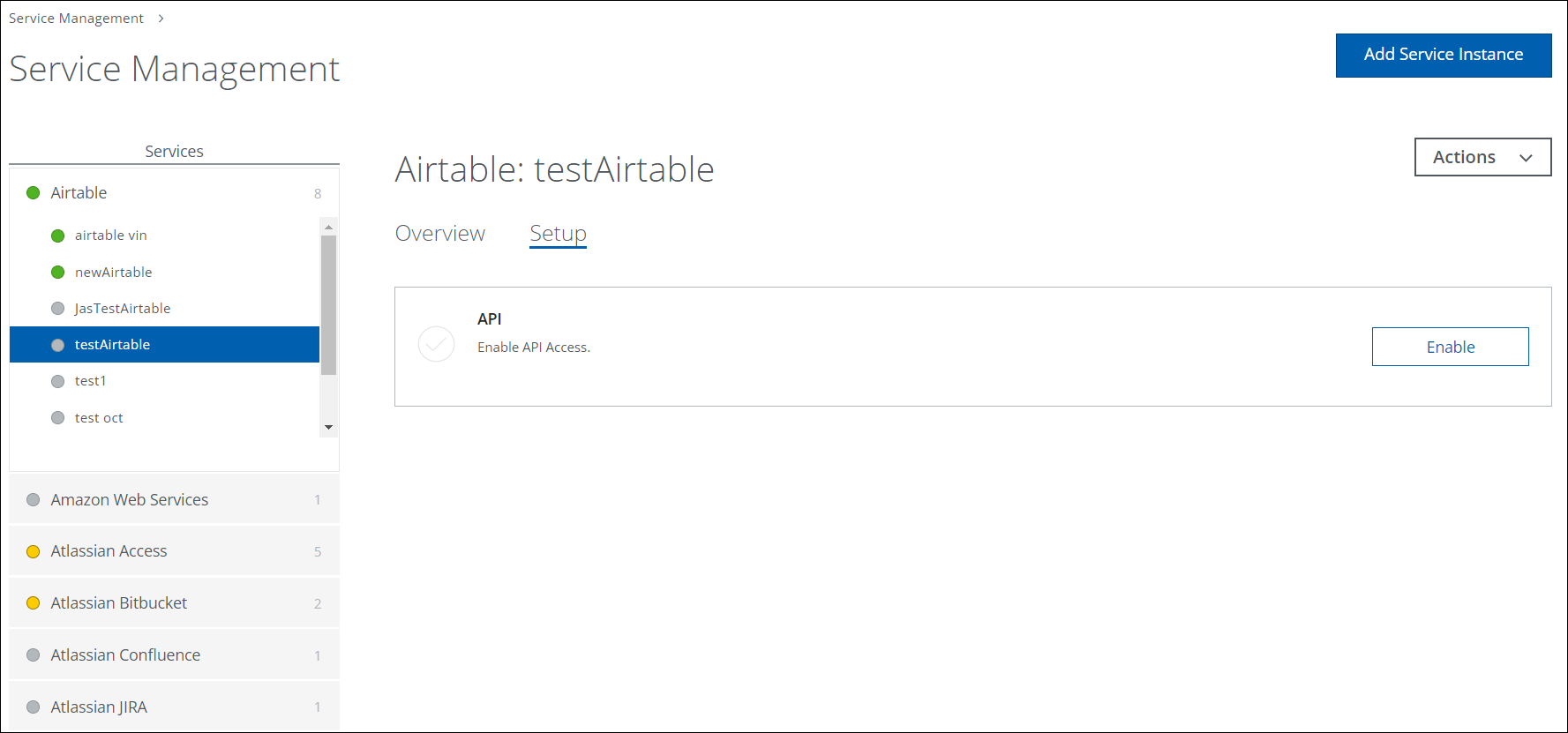Click the status dot next to the Airtable category
The height and width of the screenshot is (733, 1568).
click(x=33, y=192)
